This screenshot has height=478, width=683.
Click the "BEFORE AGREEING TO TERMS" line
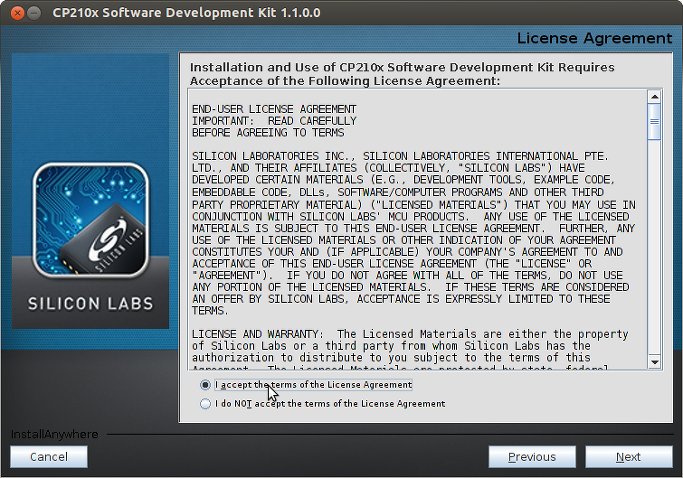(x=268, y=132)
